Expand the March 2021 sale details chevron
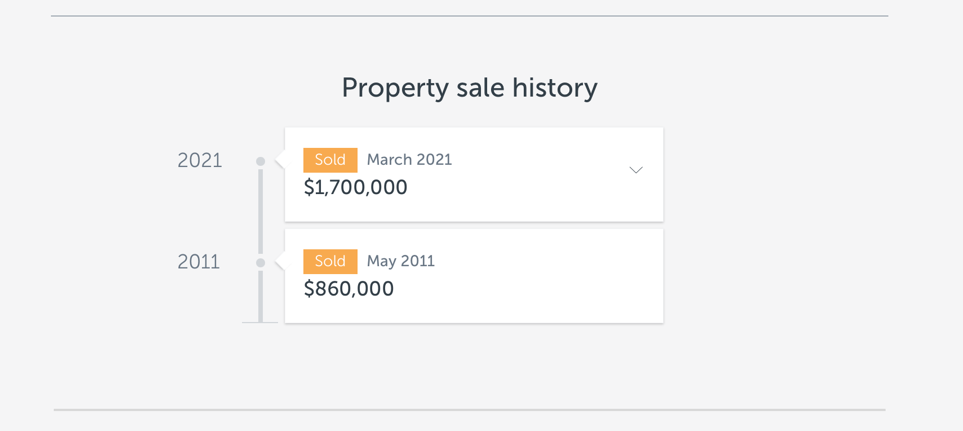Image resolution: width=963 pixels, height=431 pixels. pos(635,170)
